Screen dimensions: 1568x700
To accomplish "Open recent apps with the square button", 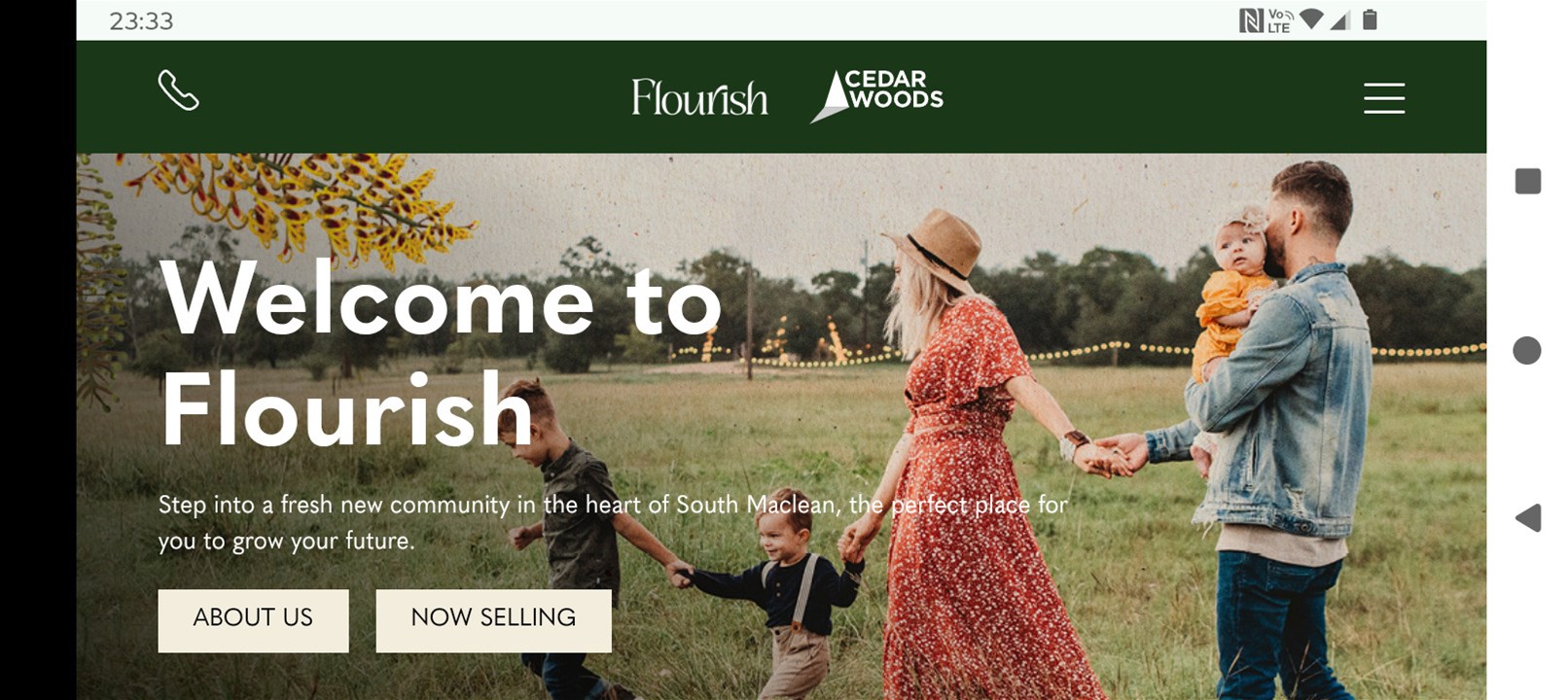I will [1527, 181].
